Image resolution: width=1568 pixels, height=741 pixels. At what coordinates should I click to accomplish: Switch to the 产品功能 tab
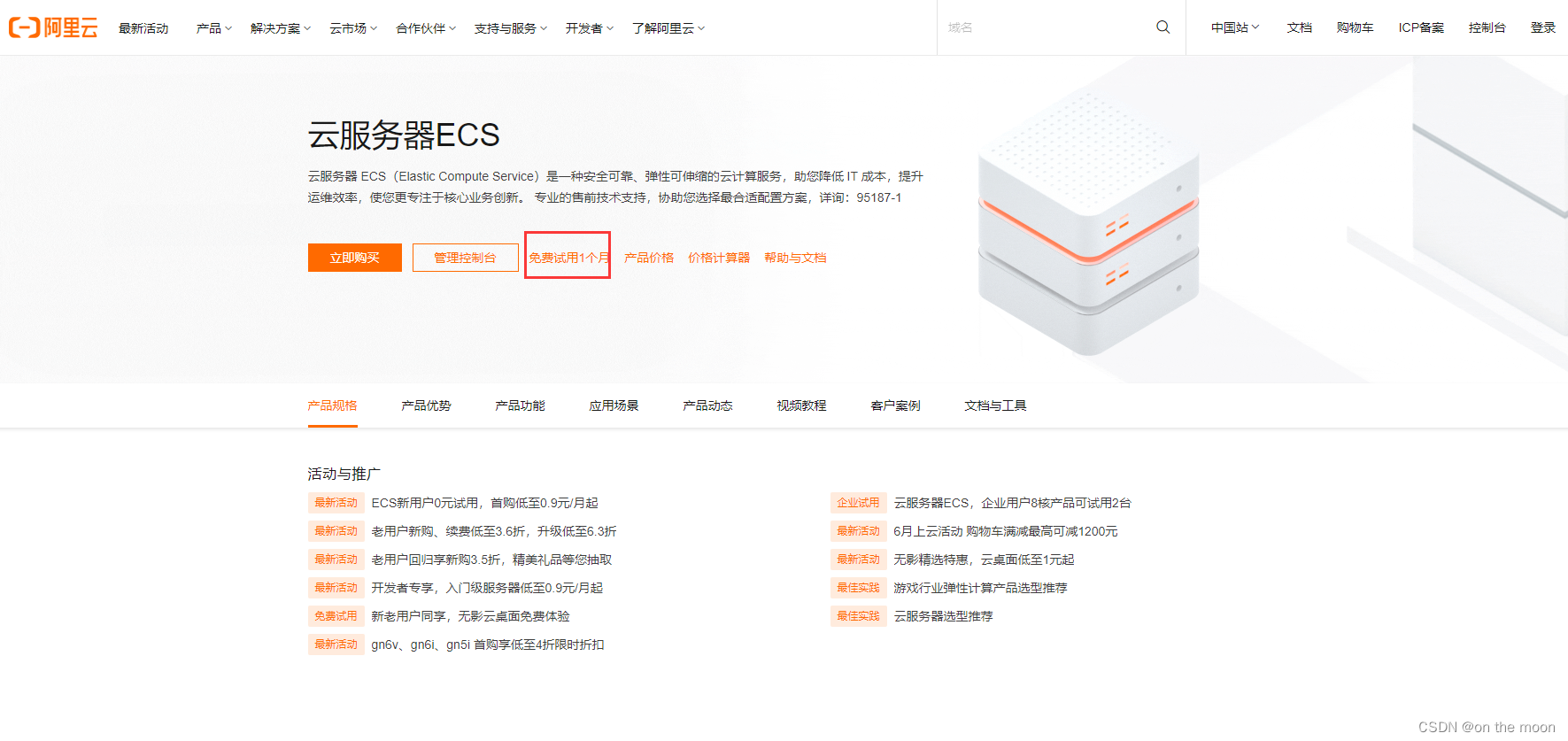click(x=521, y=405)
